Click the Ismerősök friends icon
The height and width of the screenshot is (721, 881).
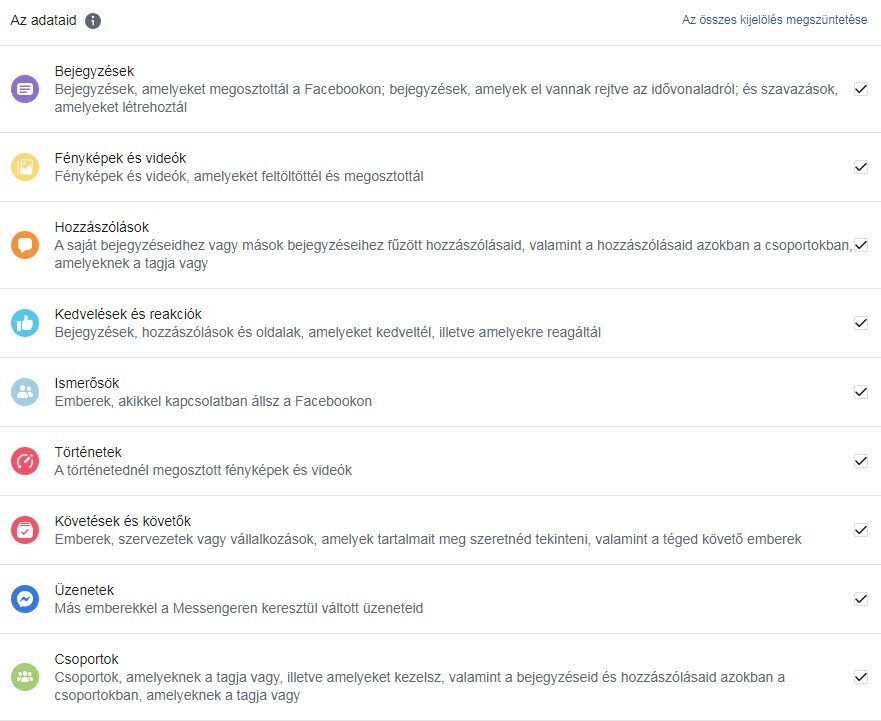pyautogui.click(x=24, y=392)
